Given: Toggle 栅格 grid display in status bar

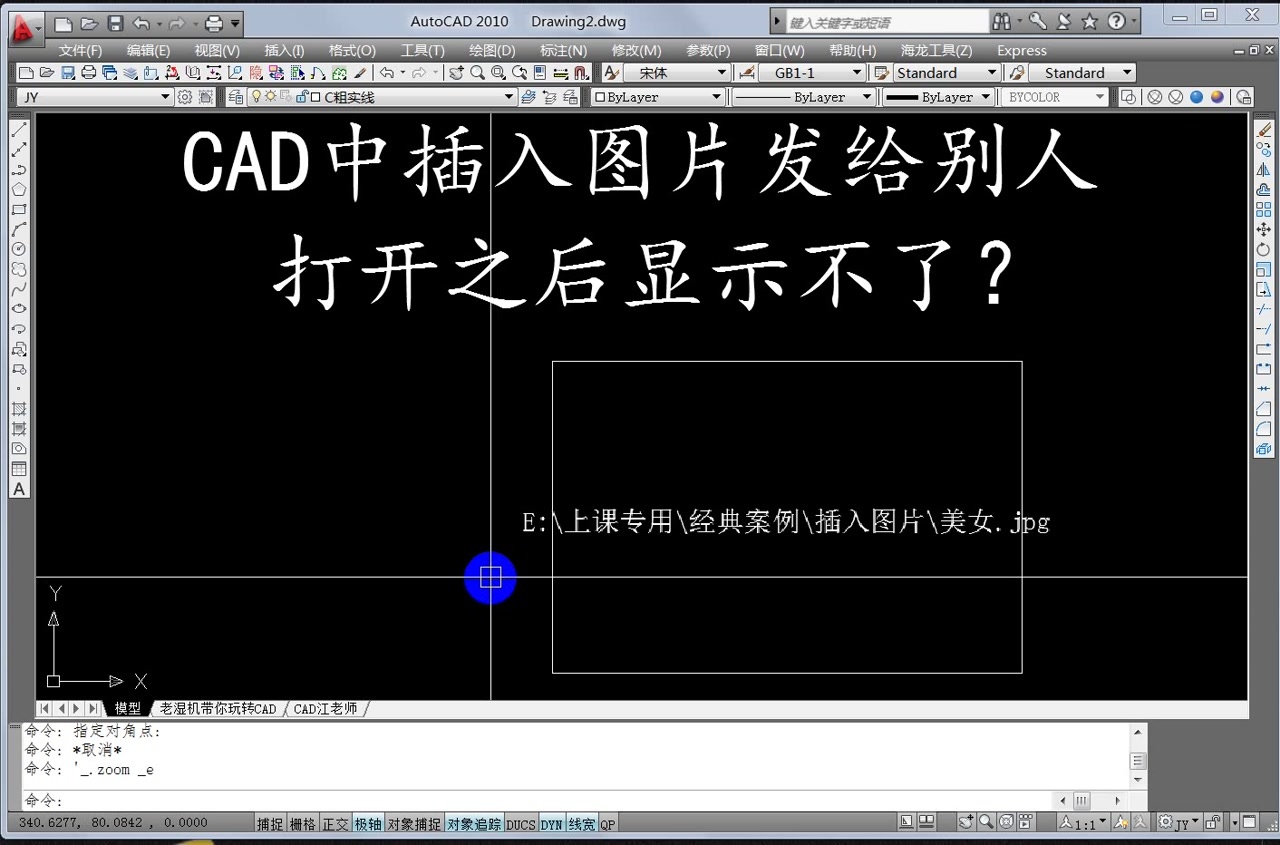Looking at the screenshot, I should click(303, 824).
